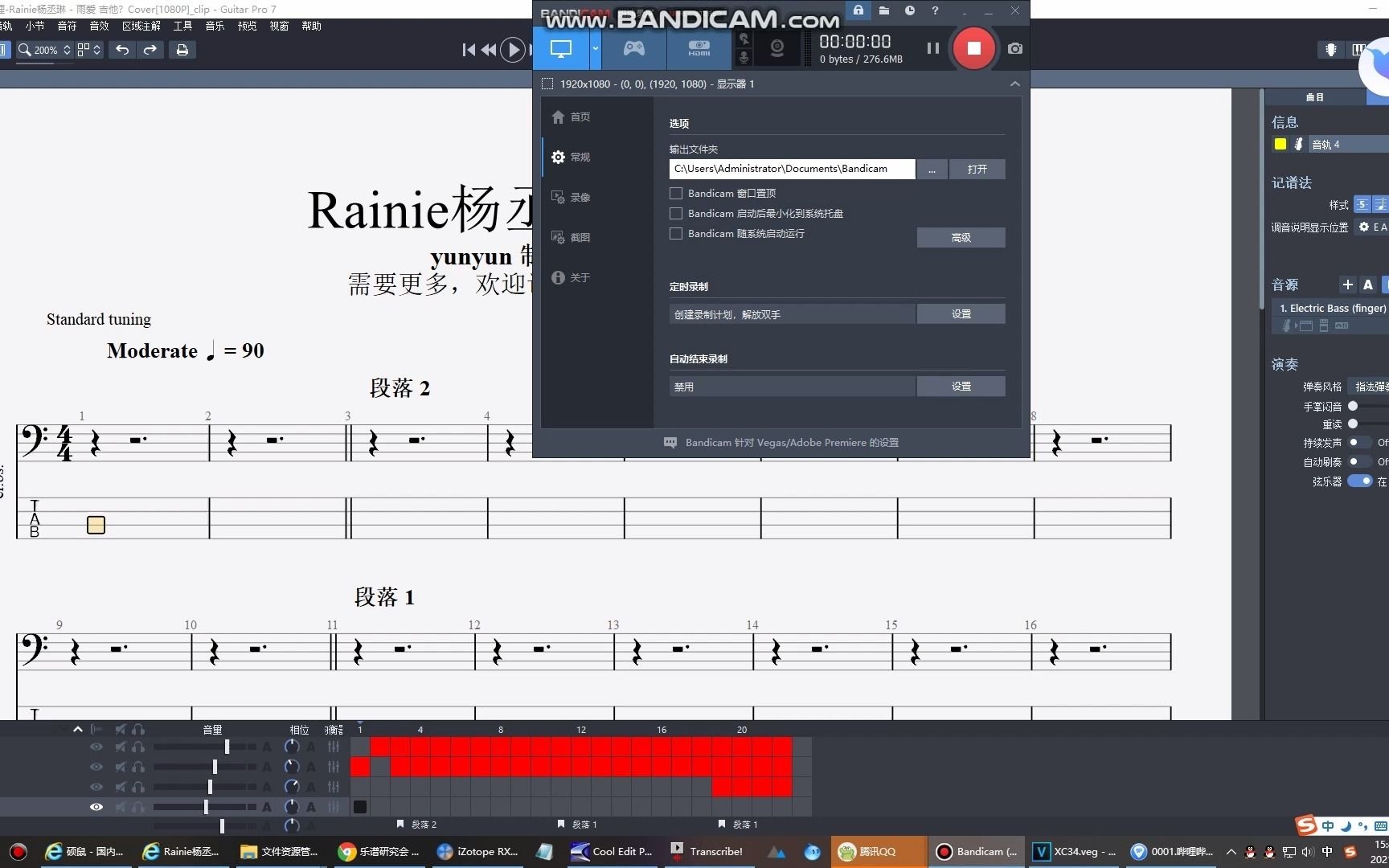Click bass instrument icon beside 音轨 4

1298,144
